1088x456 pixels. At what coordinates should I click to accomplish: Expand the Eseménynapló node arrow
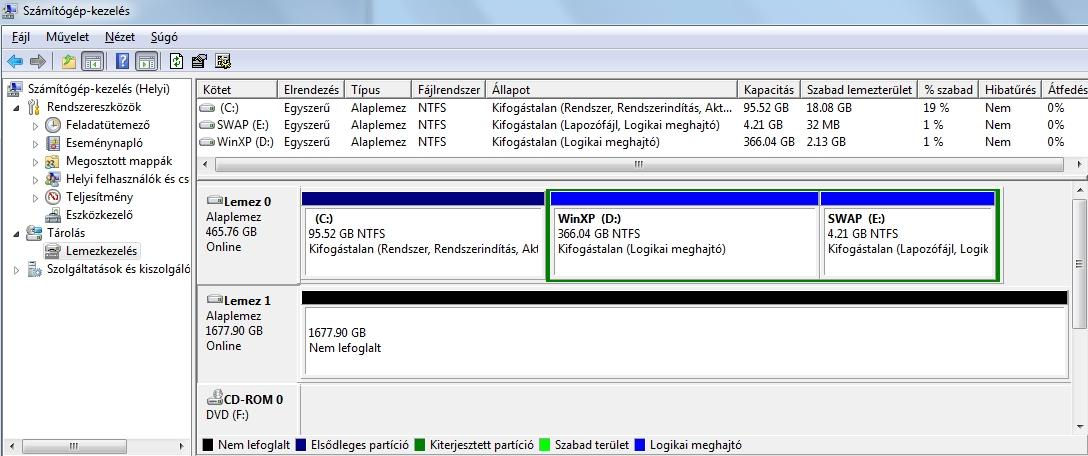36,144
